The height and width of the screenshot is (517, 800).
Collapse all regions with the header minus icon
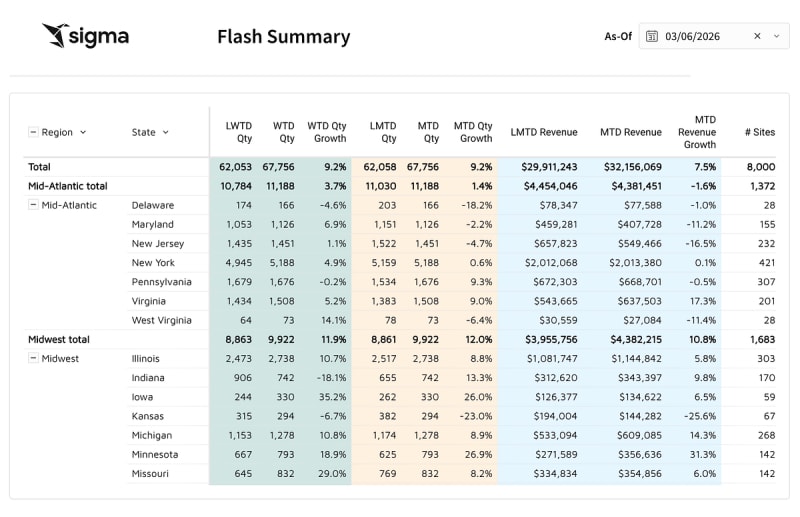(x=33, y=132)
